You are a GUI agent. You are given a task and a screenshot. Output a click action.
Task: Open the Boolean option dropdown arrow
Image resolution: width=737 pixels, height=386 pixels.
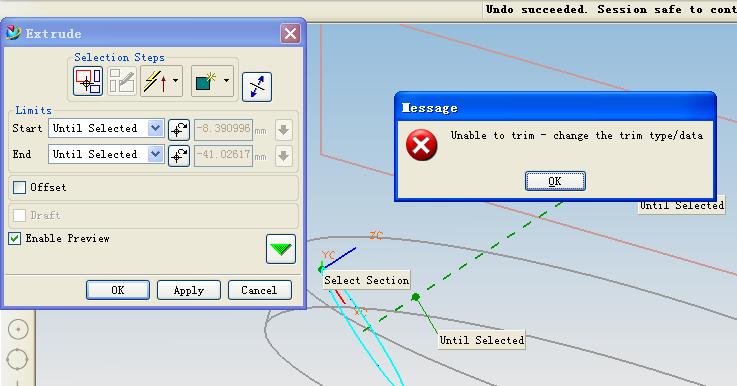click(227, 81)
